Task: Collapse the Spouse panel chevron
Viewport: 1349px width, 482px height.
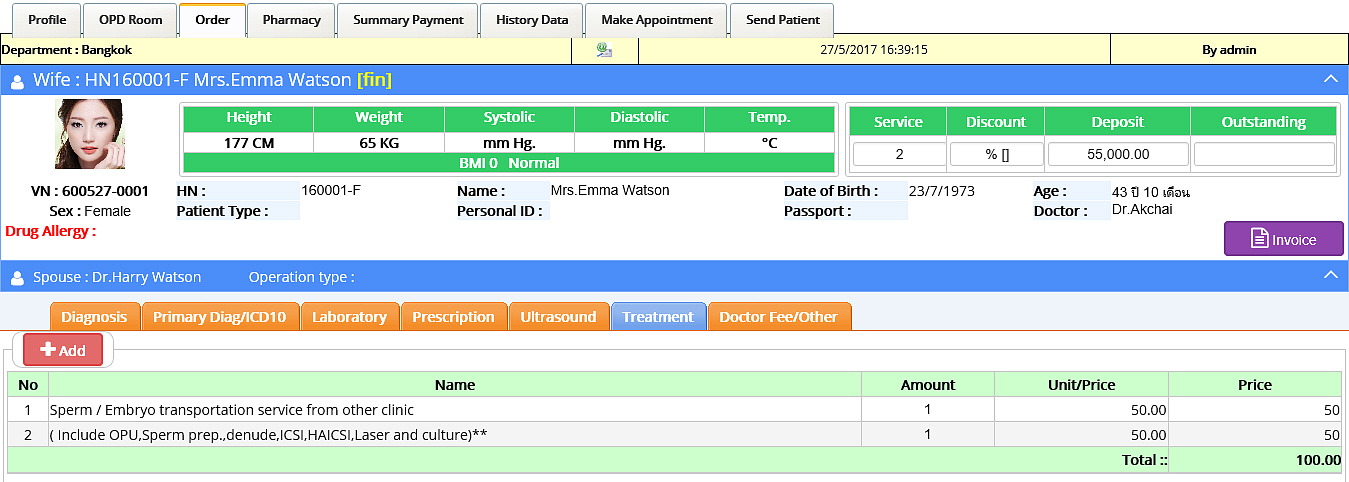Action: coord(1329,275)
